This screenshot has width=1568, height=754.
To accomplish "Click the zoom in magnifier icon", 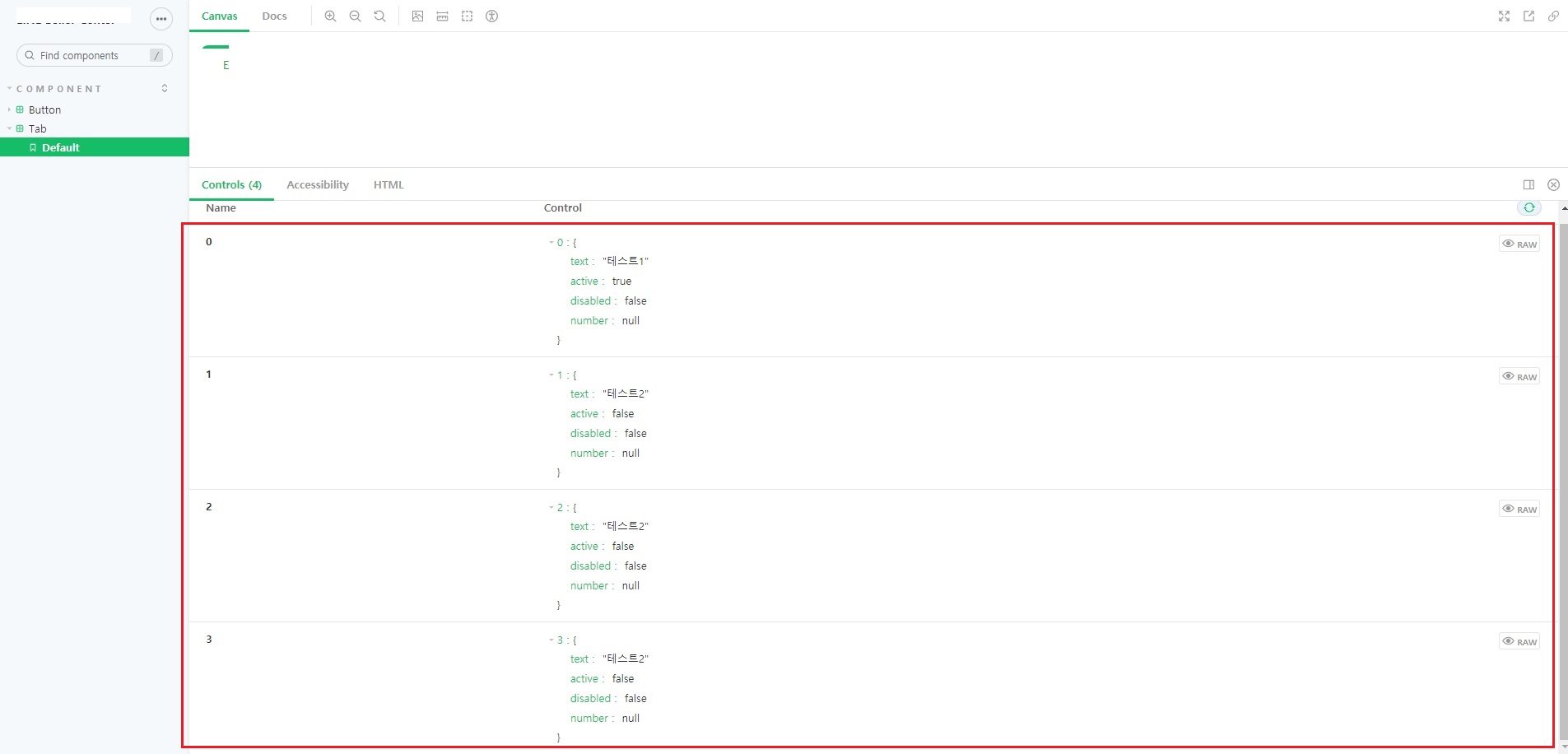I will 330,16.
